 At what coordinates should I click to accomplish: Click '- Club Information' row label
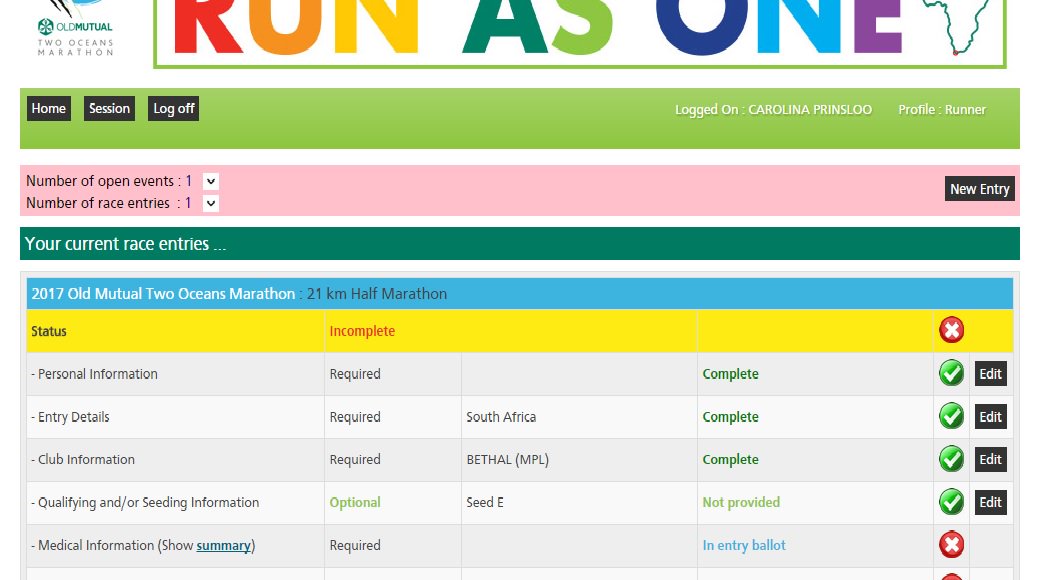83,460
